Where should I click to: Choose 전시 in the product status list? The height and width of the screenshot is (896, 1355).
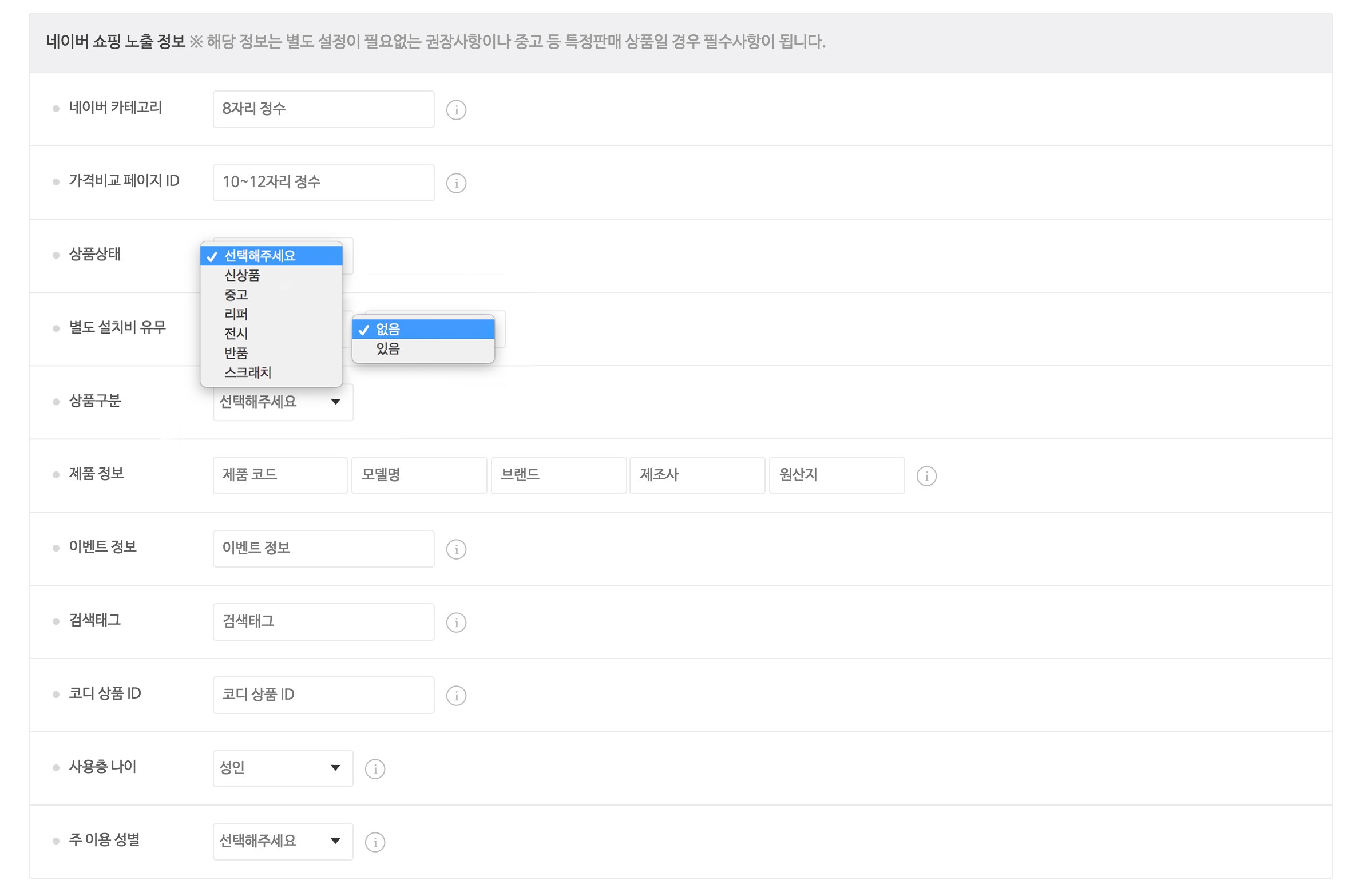[271, 334]
